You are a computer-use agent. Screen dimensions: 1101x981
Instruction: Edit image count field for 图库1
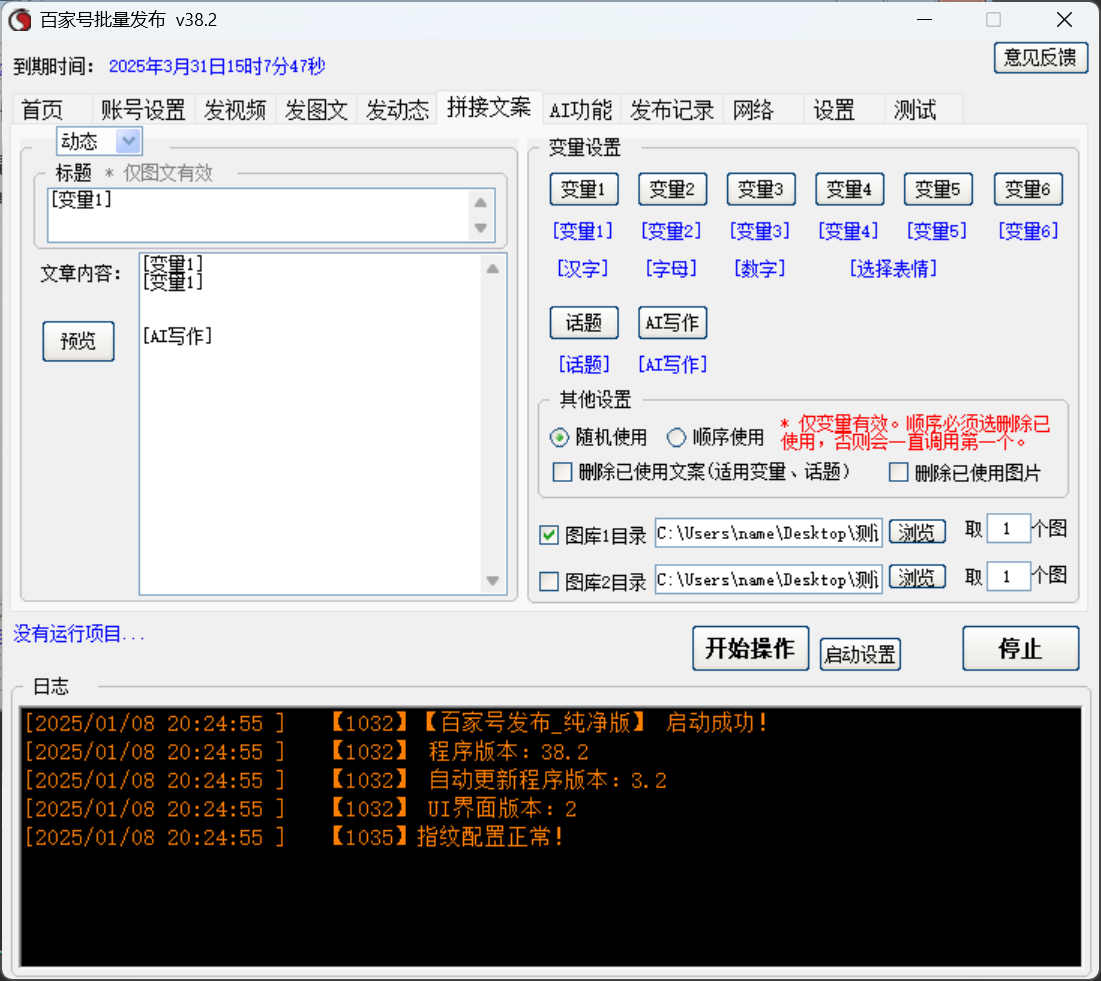click(1008, 529)
